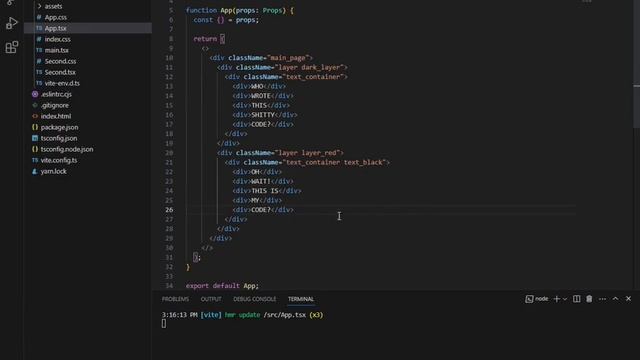Image resolution: width=640 pixels, height=360 pixels.
Task: Open tsconfig.json file
Action: tap(59, 138)
